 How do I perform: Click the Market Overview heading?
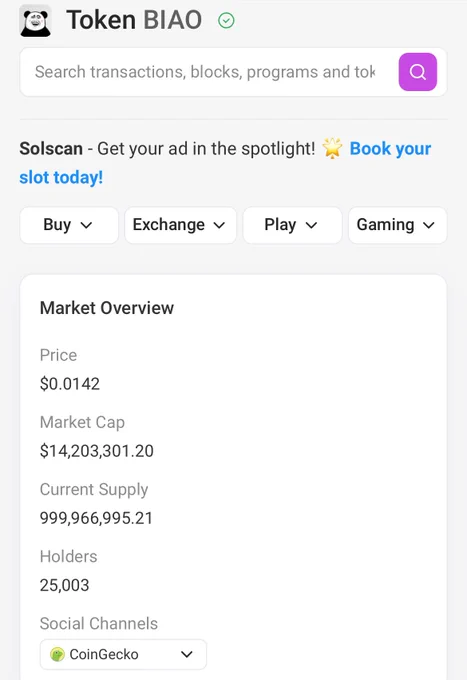pyautogui.click(x=107, y=308)
